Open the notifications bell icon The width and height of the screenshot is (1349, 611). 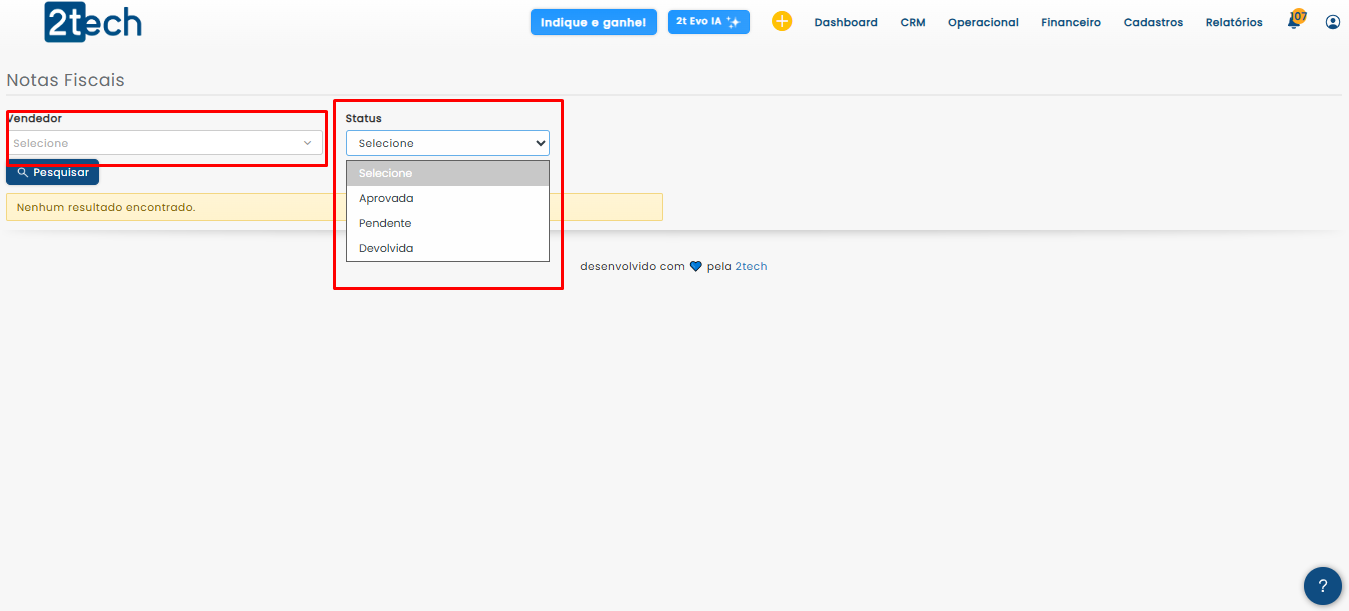[x=1294, y=21]
